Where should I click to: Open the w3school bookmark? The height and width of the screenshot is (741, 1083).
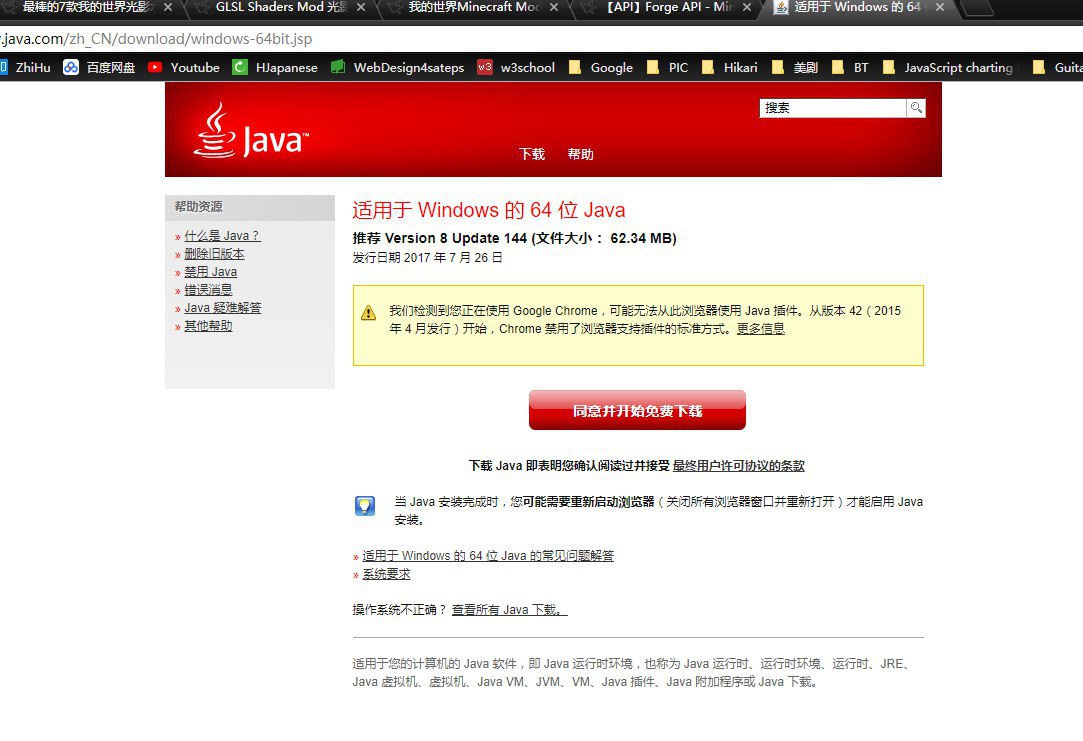pos(516,68)
